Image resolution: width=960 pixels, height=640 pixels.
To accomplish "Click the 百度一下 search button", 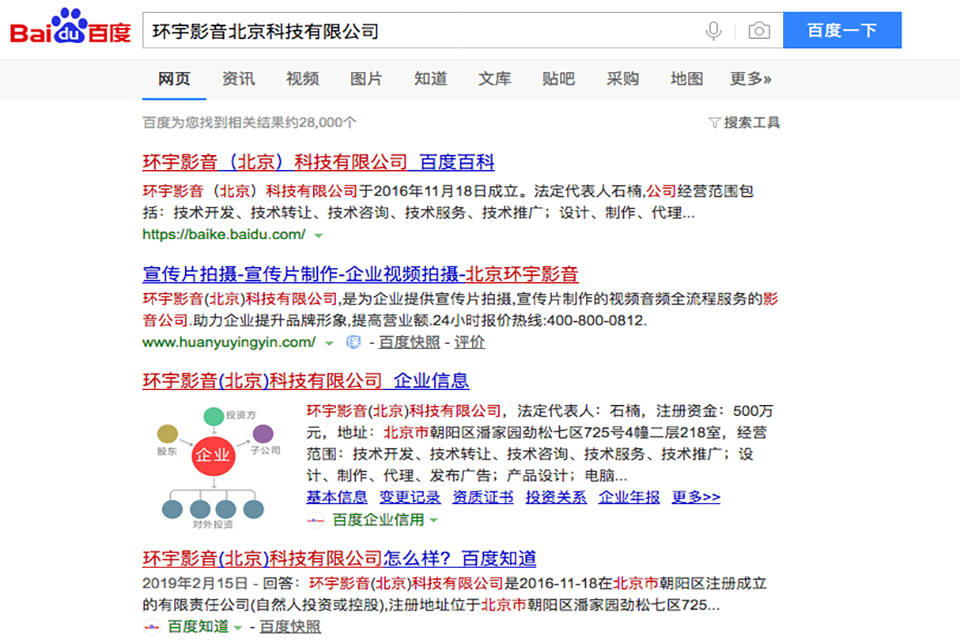I will [x=842, y=30].
